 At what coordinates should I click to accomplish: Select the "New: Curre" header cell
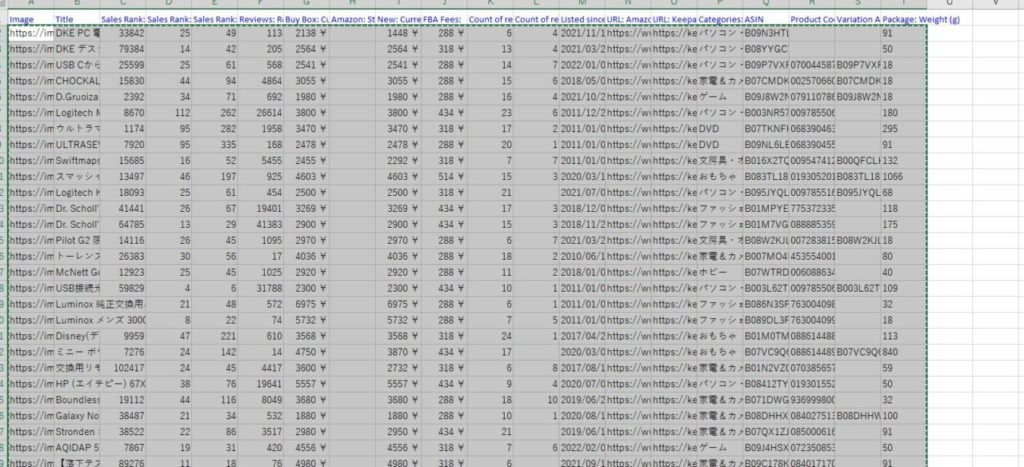[398, 20]
